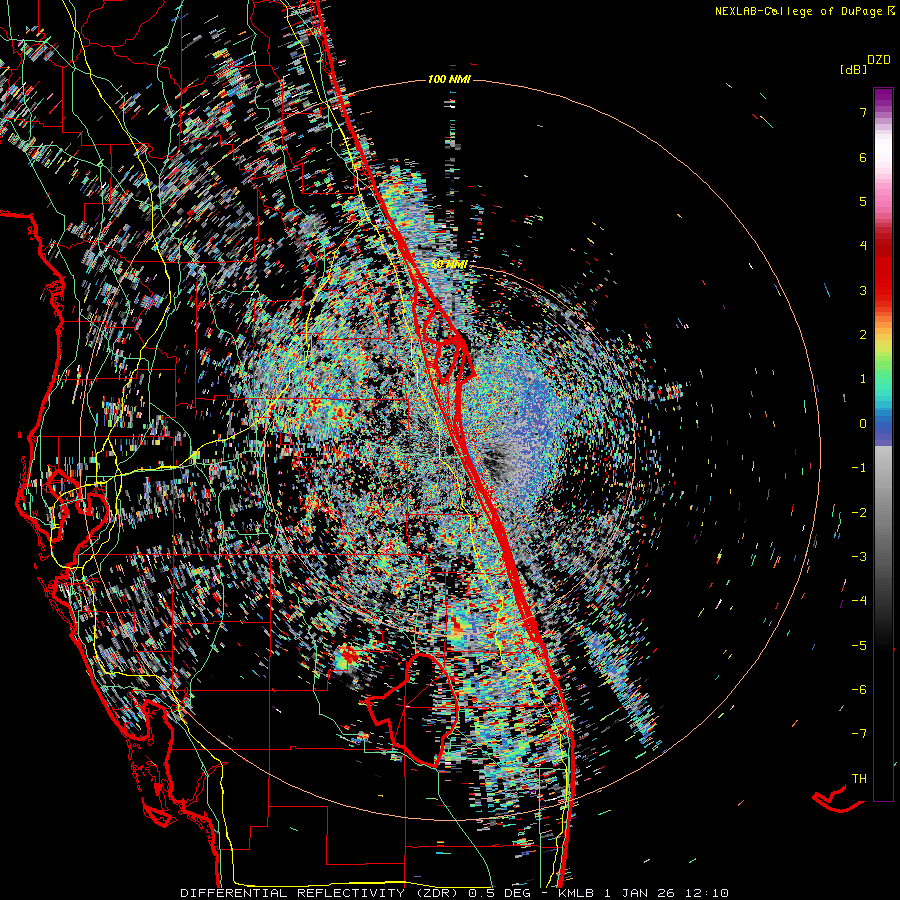Click the 0 value on the scale

[863, 424]
